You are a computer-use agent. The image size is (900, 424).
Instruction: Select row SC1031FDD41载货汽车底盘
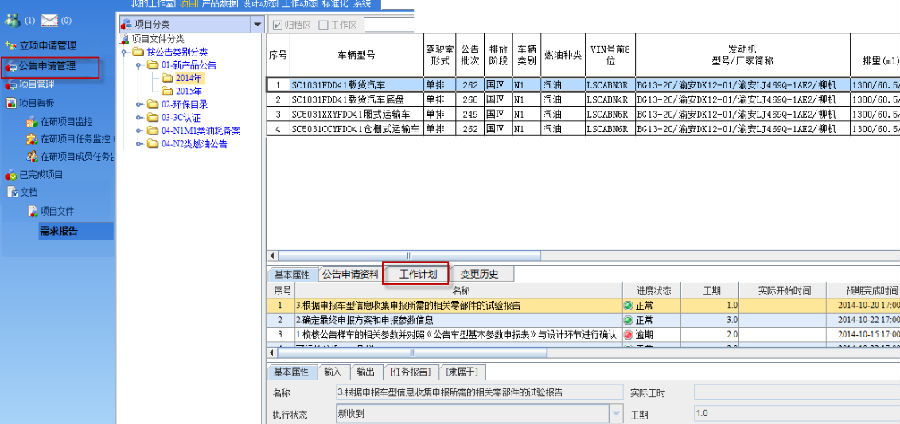tap(583, 99)
